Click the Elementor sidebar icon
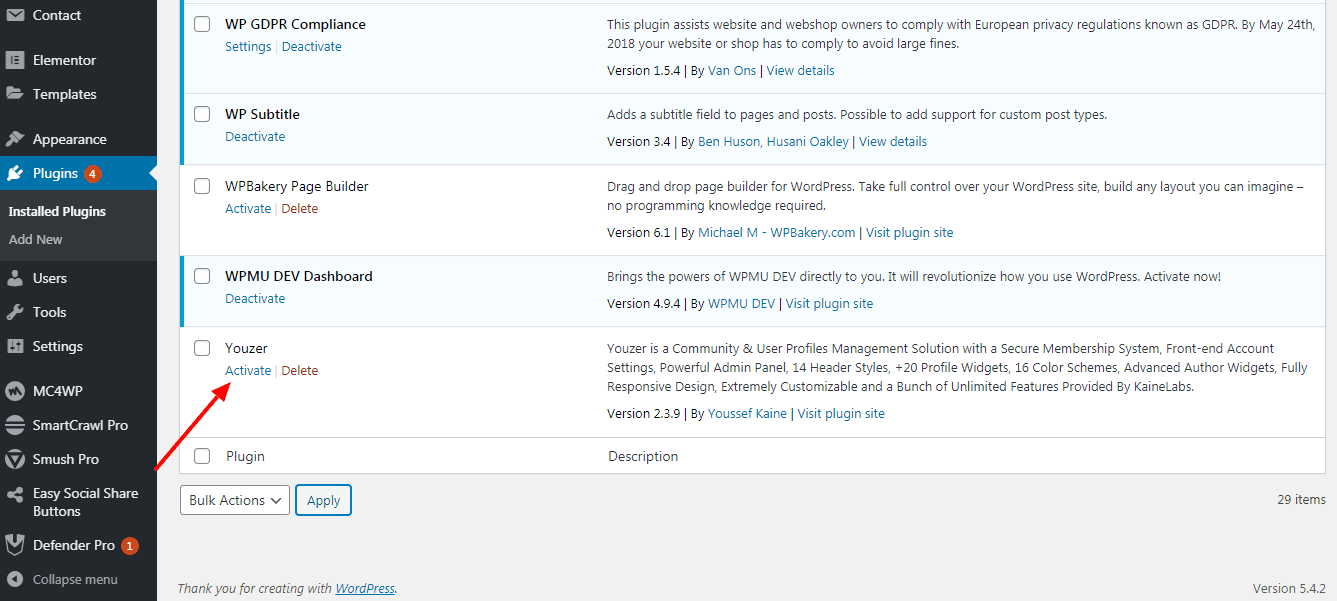The height and width of the screenshot is (601, 1337). tap(15, 60)
